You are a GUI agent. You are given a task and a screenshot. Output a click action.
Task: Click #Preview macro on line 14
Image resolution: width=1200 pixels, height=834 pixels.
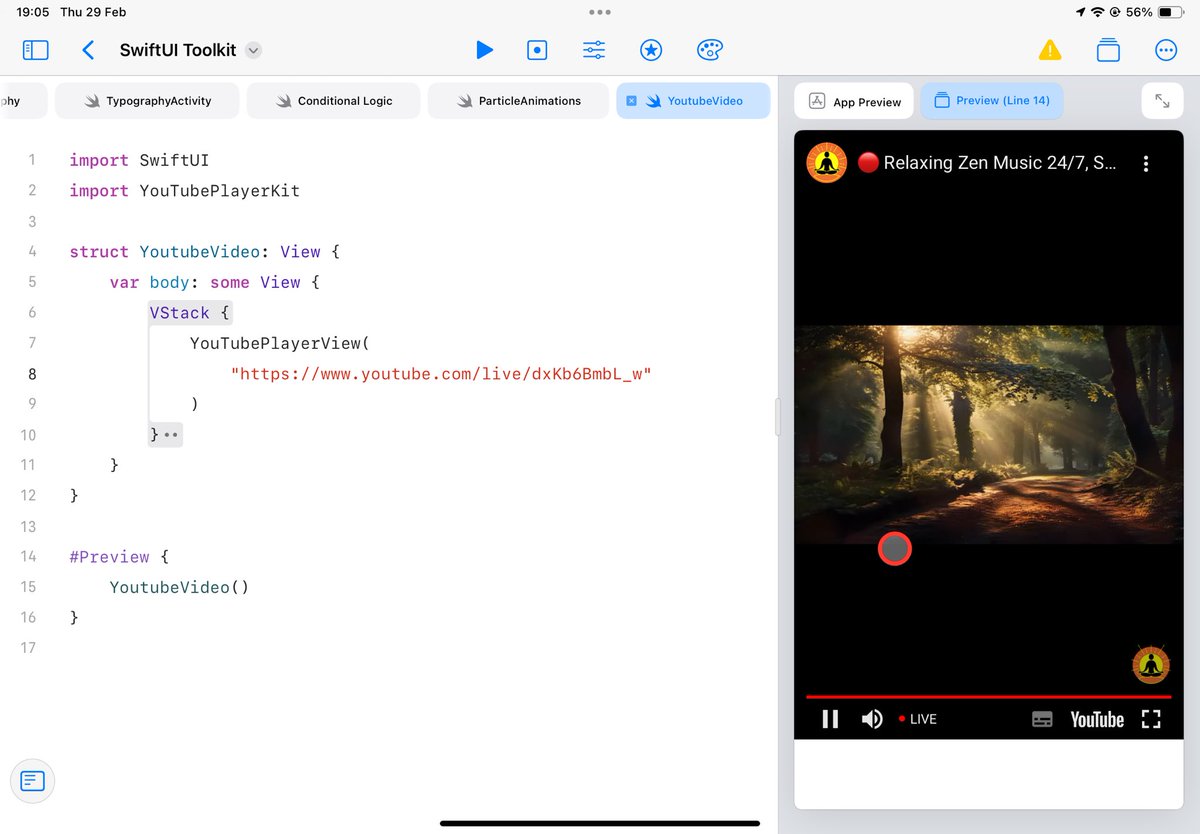[x=109, y=557]
